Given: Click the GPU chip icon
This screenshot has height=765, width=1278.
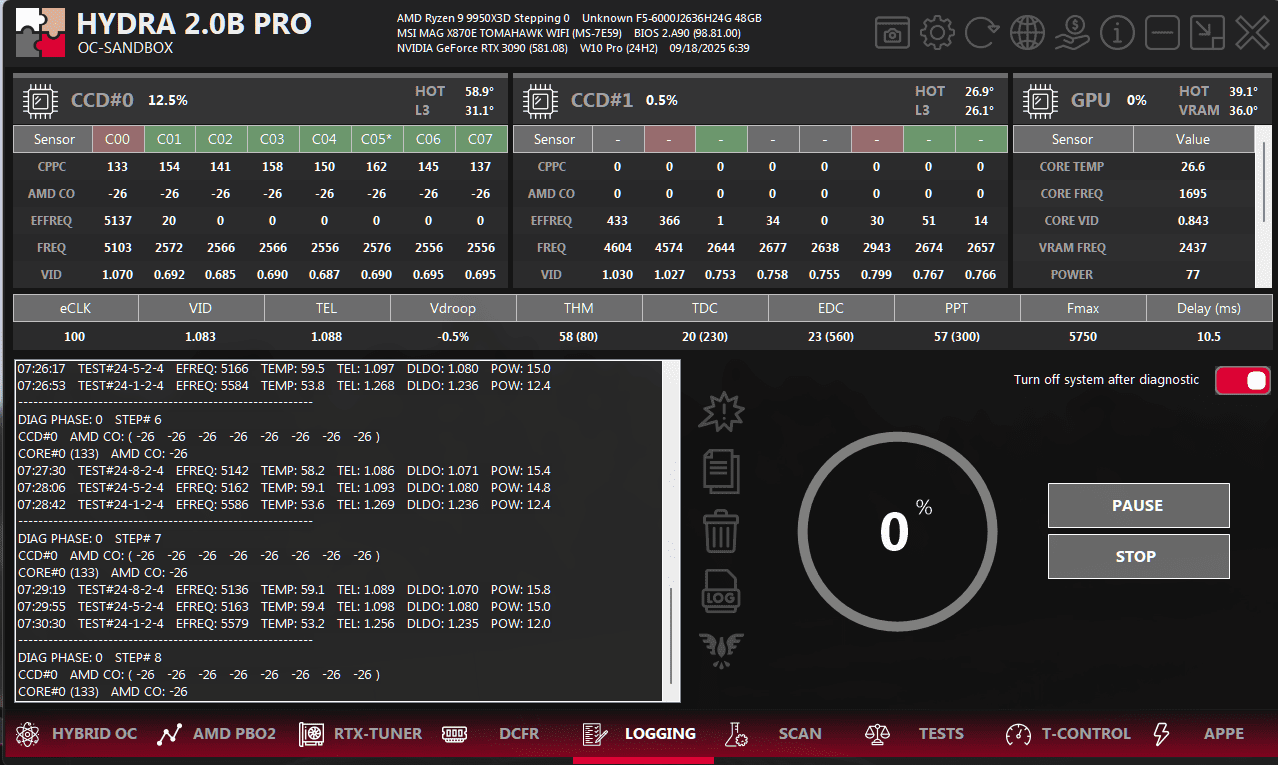Looking at the screenshot, I should (1040, 100).
